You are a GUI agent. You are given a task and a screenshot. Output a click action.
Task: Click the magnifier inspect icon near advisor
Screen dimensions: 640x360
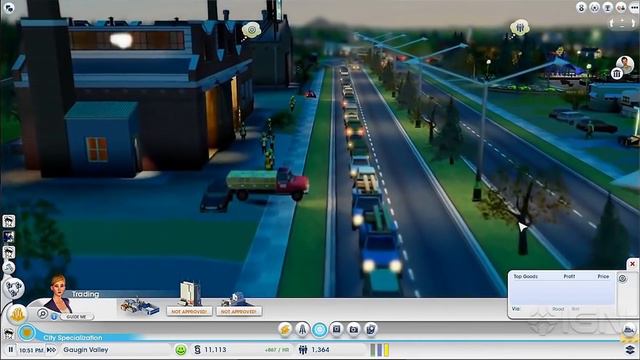(x=42, y=313)
